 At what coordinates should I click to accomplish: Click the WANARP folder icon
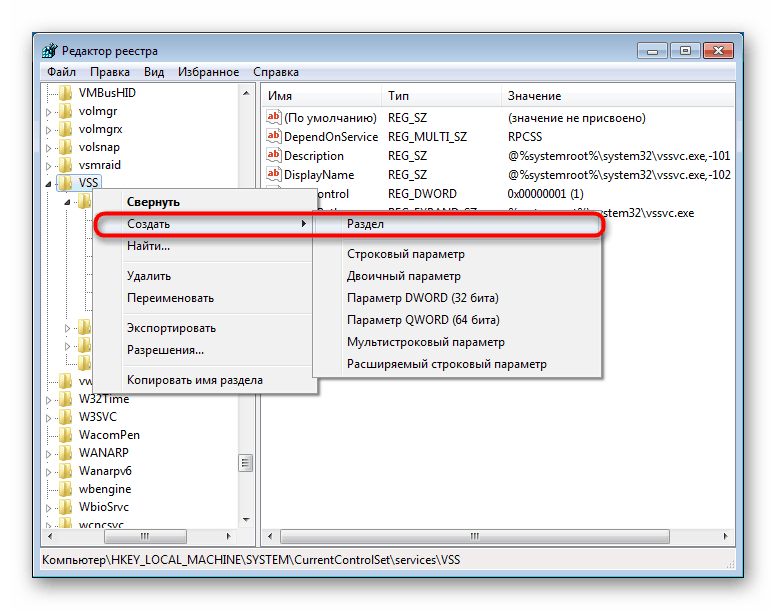65,453
